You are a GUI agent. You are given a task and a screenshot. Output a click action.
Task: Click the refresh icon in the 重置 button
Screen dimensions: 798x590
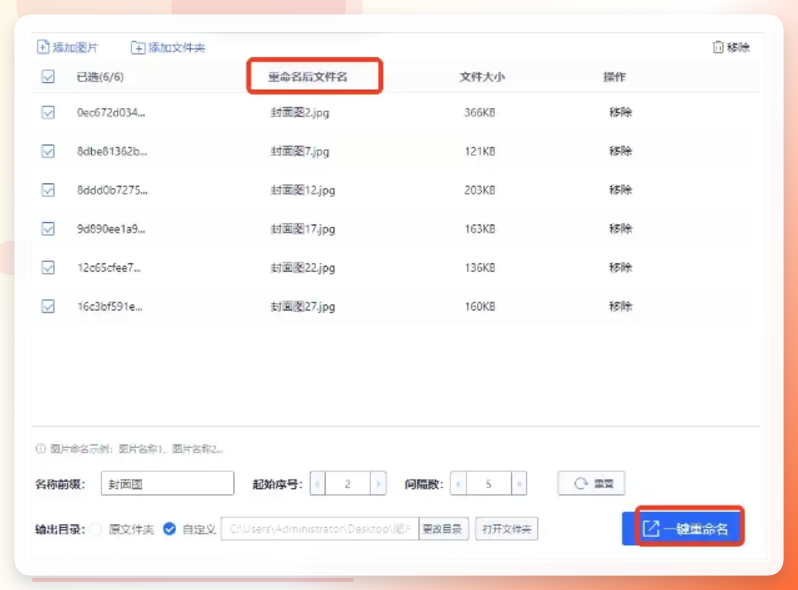581,483
